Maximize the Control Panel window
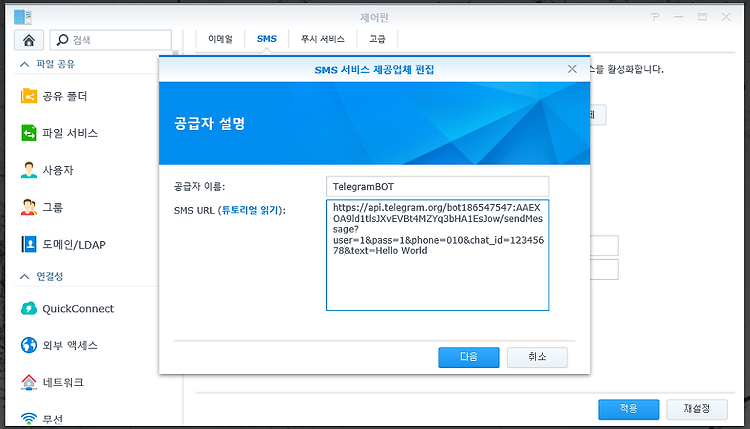The image size is (750, 429). pyautogui.click(x=702, y=17)
